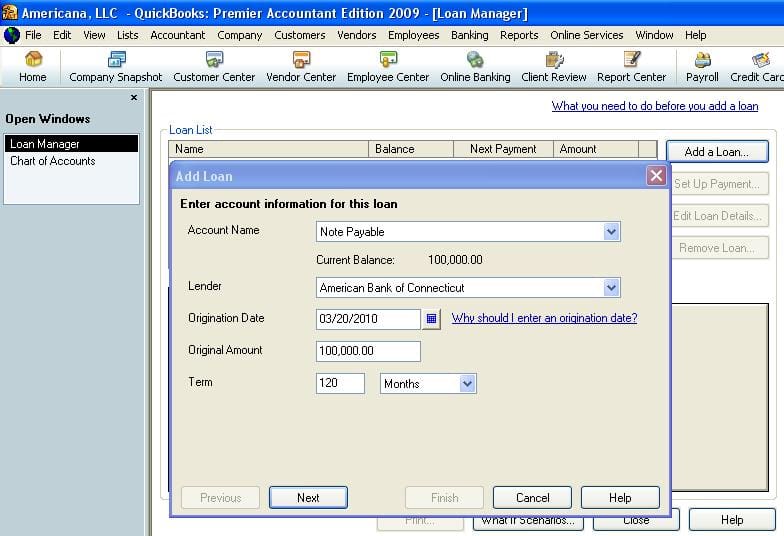Click Help in the Add Loan dialog
This screenshot has width=784, height=536.
tap(620, 498)
